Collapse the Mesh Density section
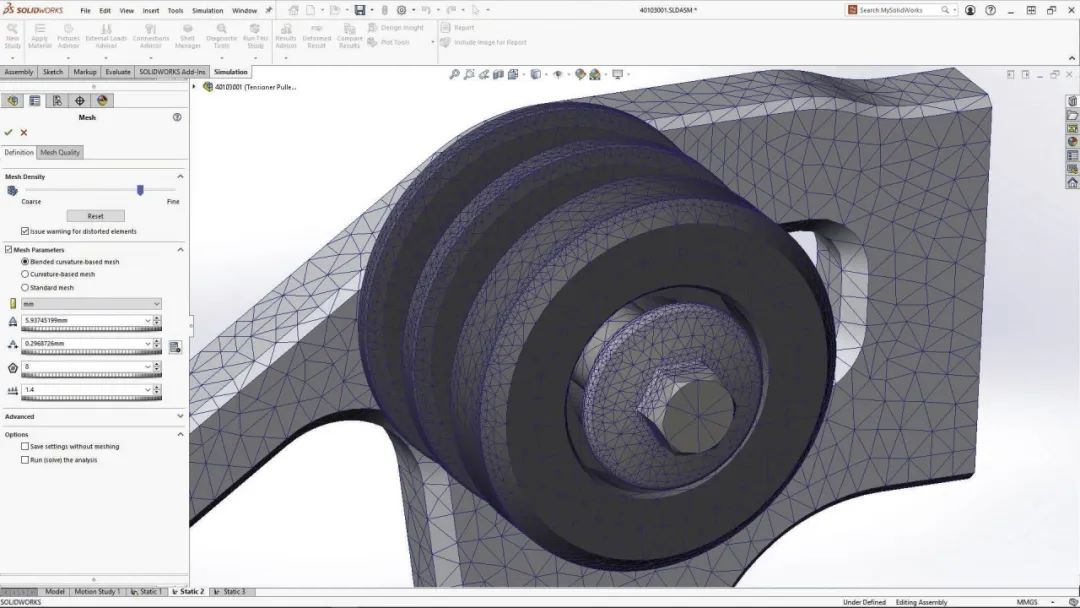The width and height of the screenshot is (1080, 608). coord(178,175)
